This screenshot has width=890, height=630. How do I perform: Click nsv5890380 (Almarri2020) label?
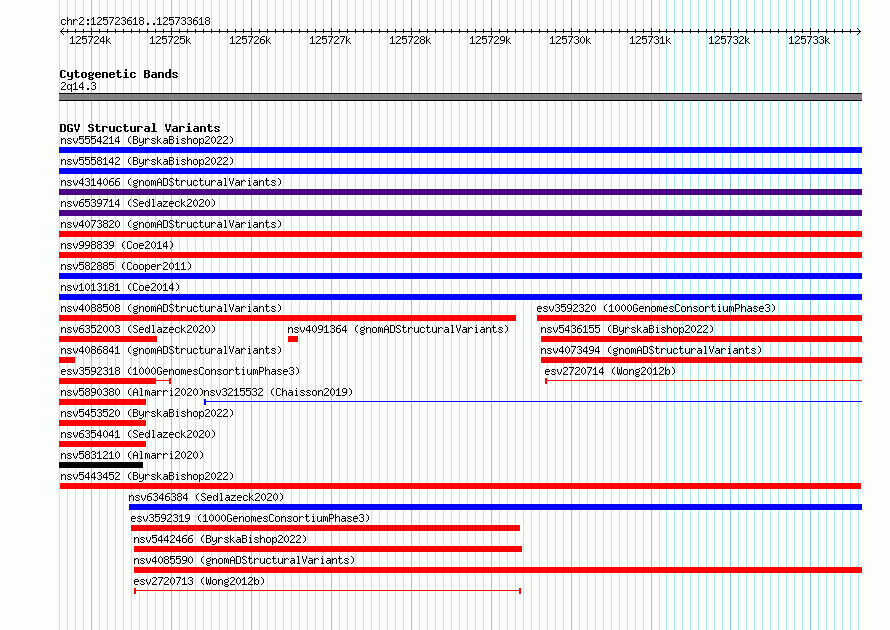click(x=132, y=392)
